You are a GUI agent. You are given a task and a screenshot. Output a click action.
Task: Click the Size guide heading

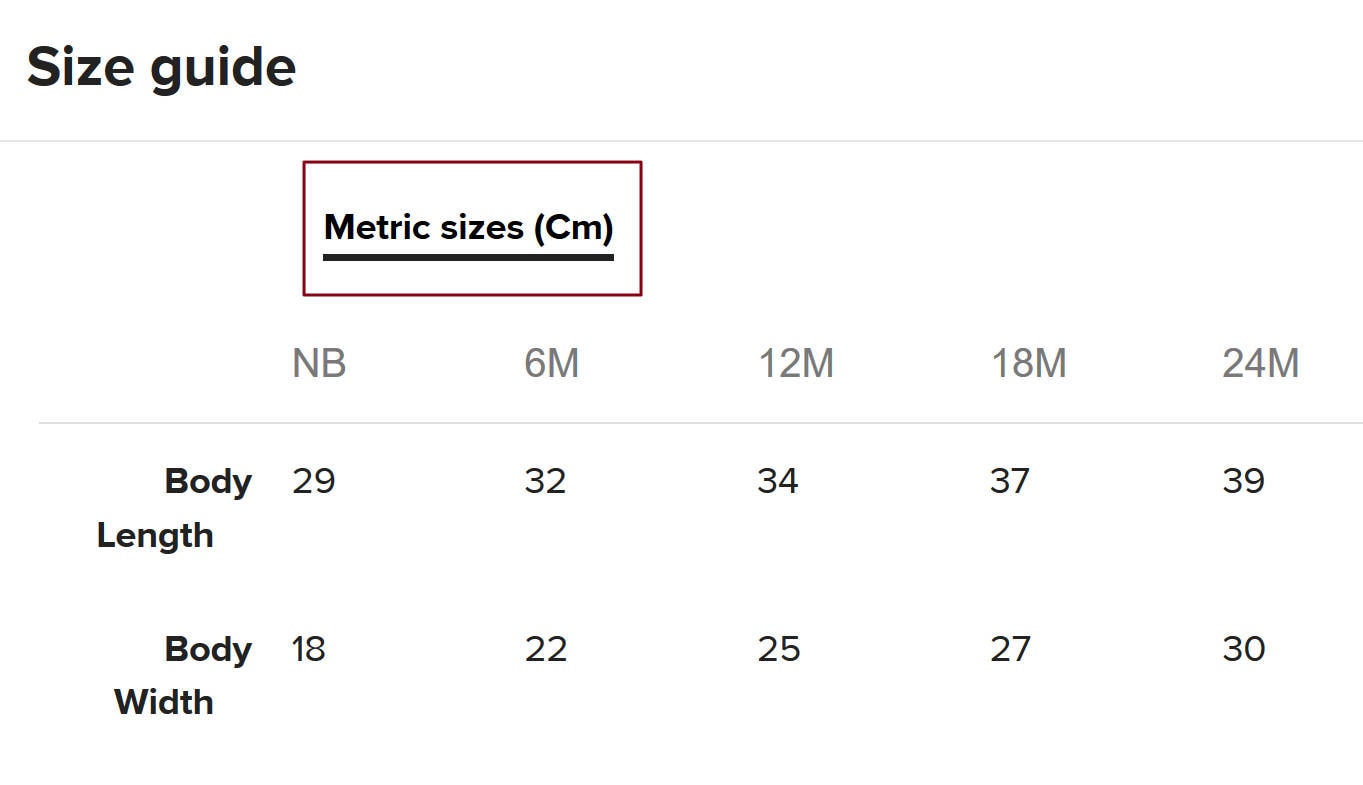pyautogui.click(x=161, y=68)
